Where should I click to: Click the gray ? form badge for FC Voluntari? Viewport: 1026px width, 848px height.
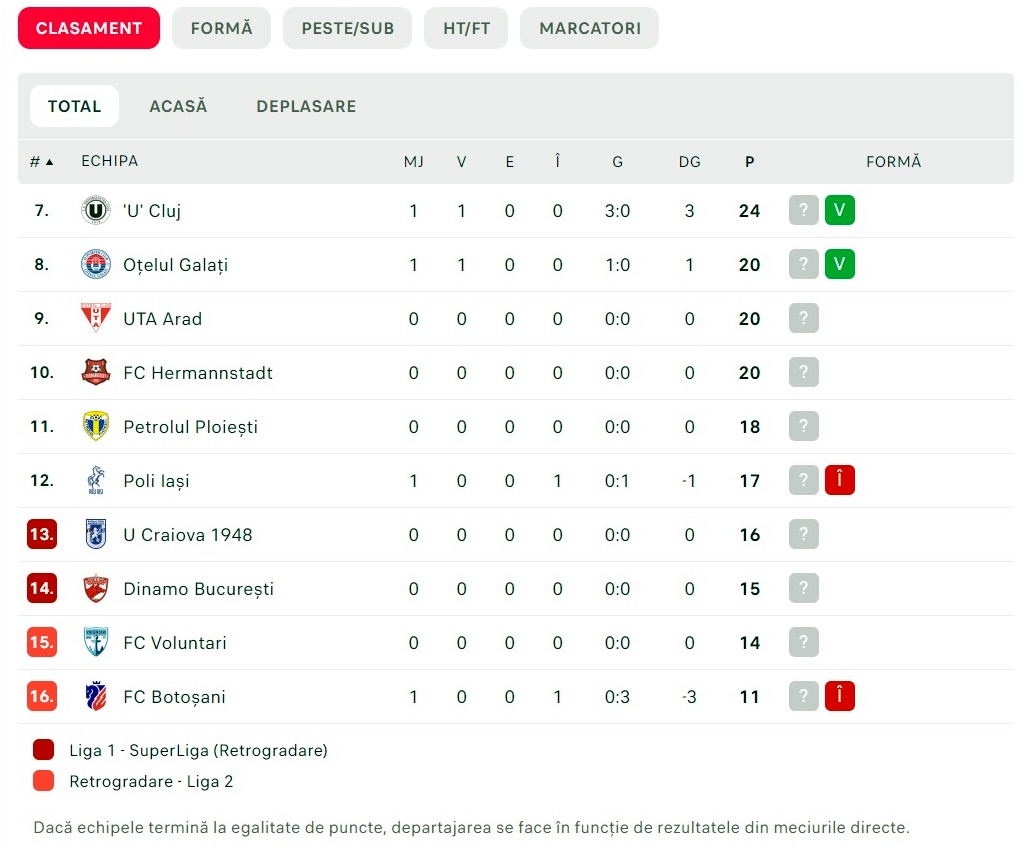tap(804, 643)
